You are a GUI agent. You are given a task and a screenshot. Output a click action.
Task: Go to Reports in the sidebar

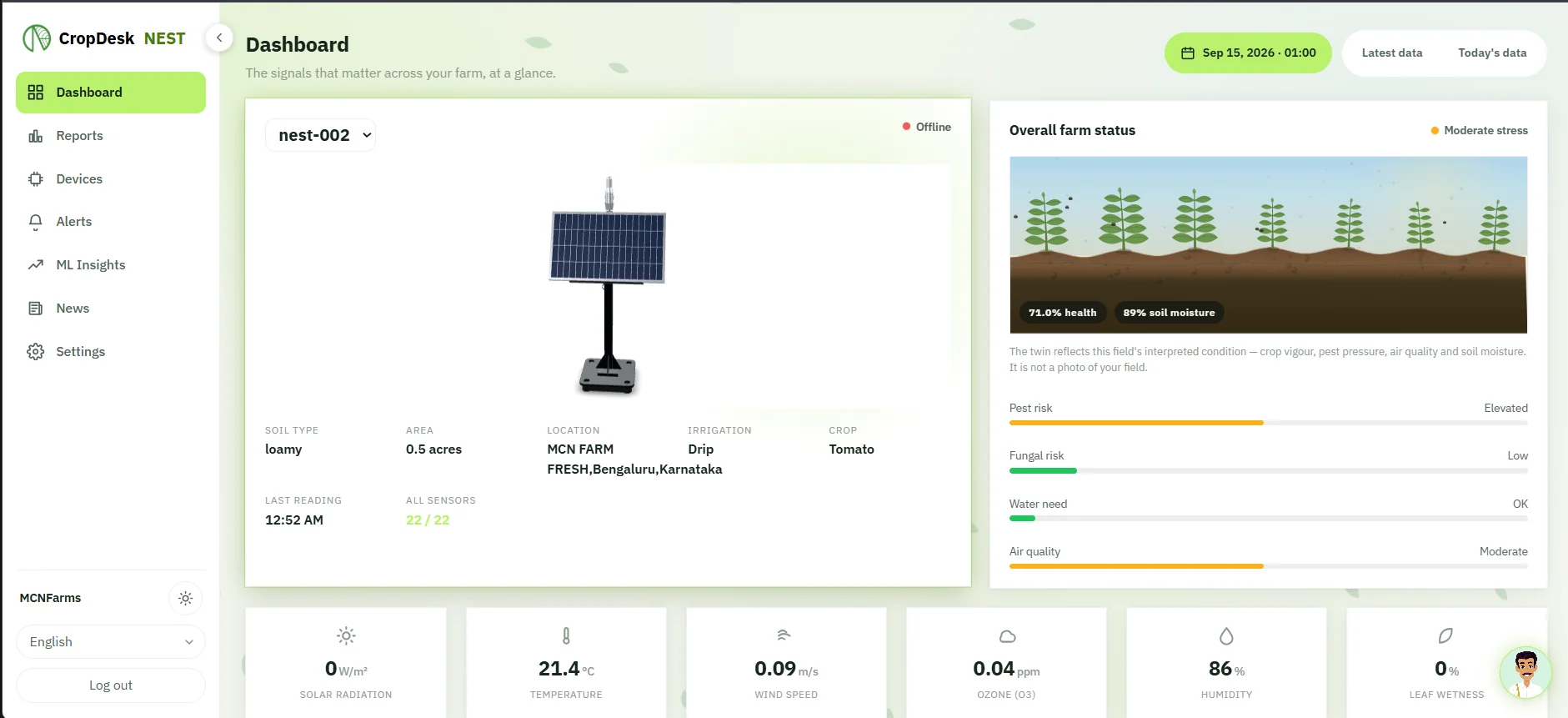click(x=111, y=136)
